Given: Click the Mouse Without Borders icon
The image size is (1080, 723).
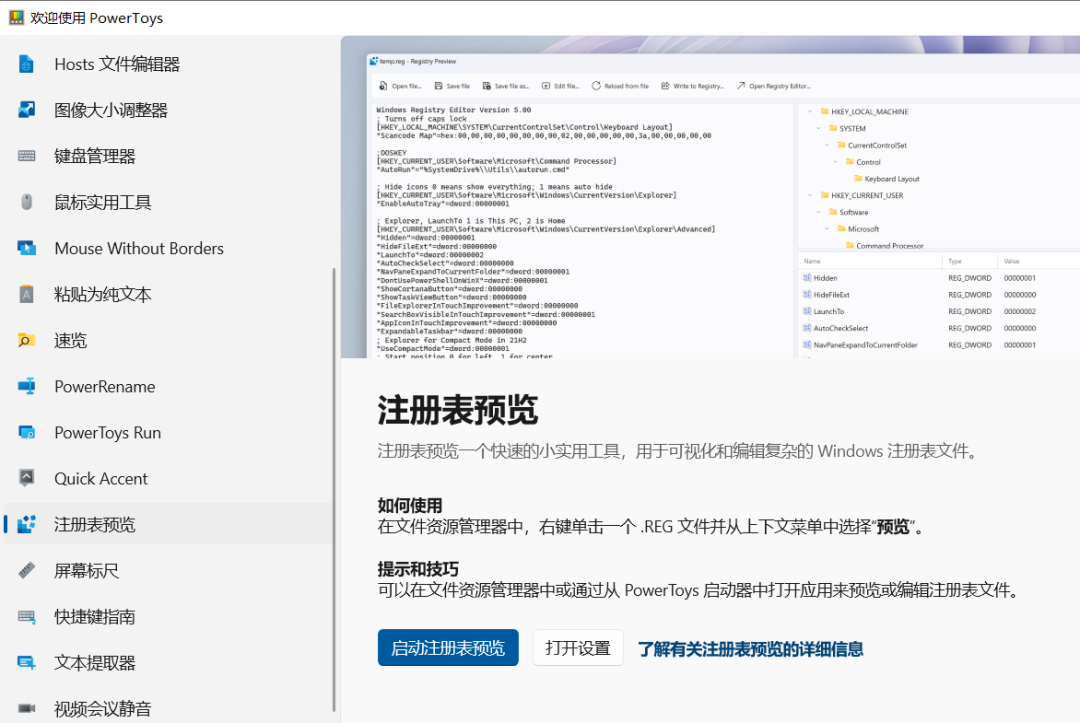Looking at the screenshot, I should (26, 249).
